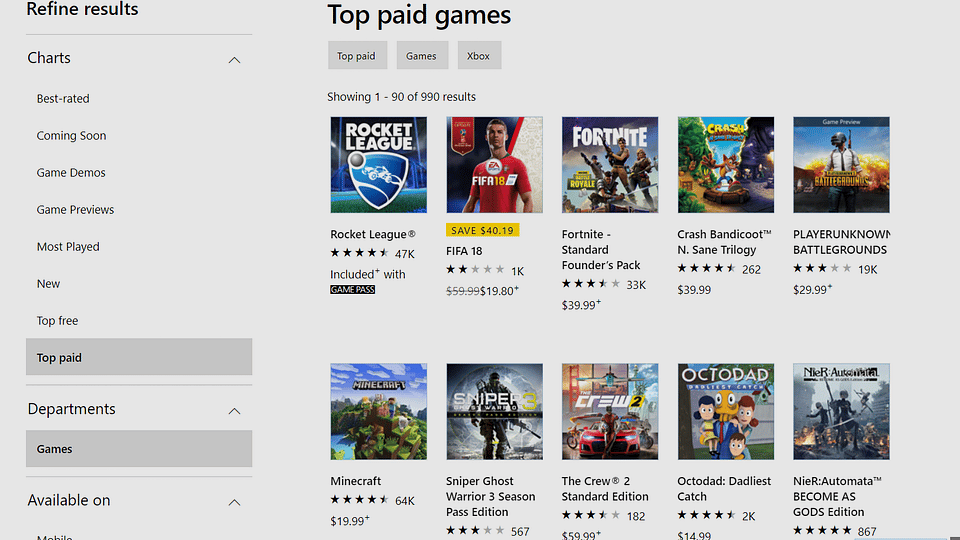The image size is (960, 540).
Task: Open the NieR:Automata BECOME AS GODS title link
Action: (838, 497)
